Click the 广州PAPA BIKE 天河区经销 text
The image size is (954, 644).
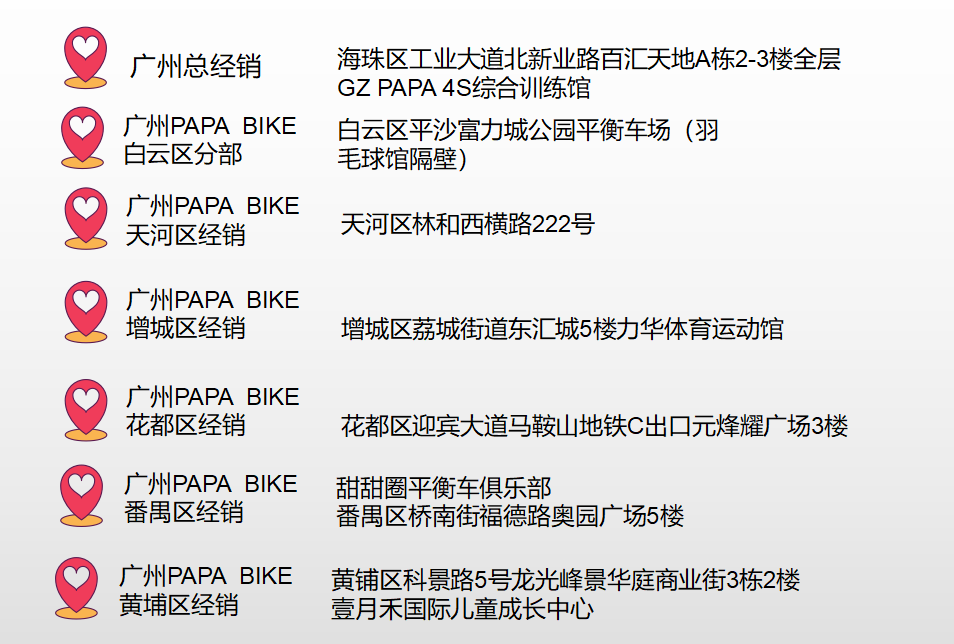pyautogui.click(x=212, y=220)
